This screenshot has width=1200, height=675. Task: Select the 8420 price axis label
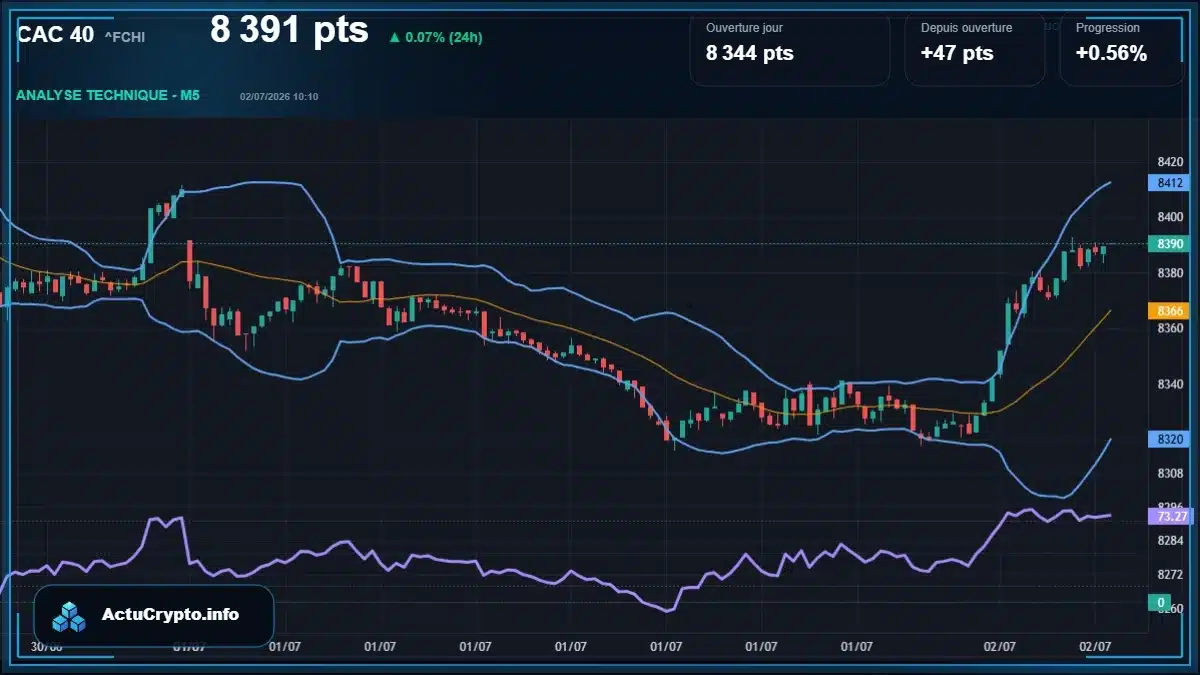click(1170, 162)
